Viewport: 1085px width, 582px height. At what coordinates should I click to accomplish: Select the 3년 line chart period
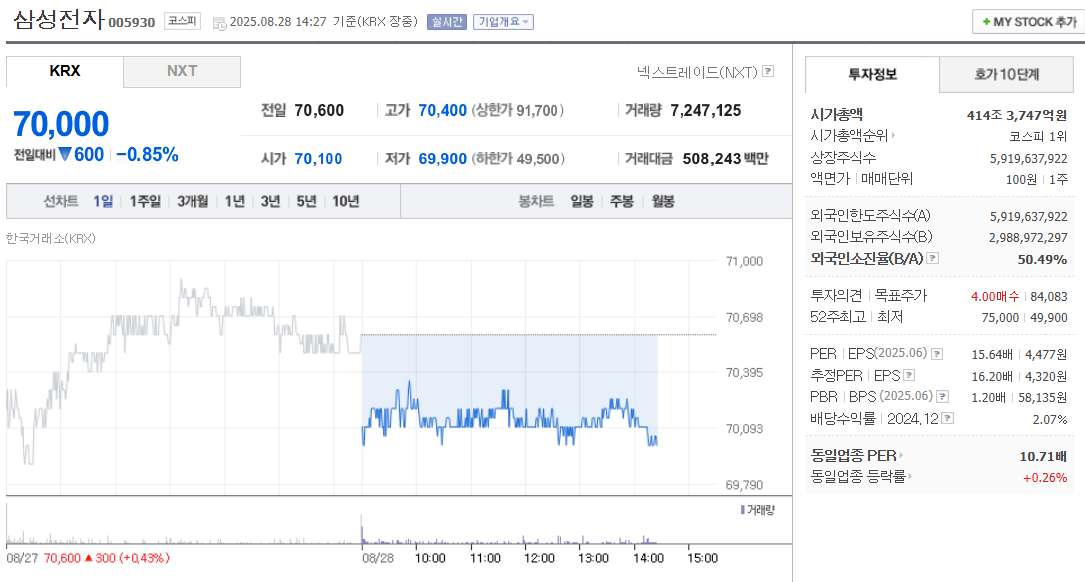pos(271,201)
